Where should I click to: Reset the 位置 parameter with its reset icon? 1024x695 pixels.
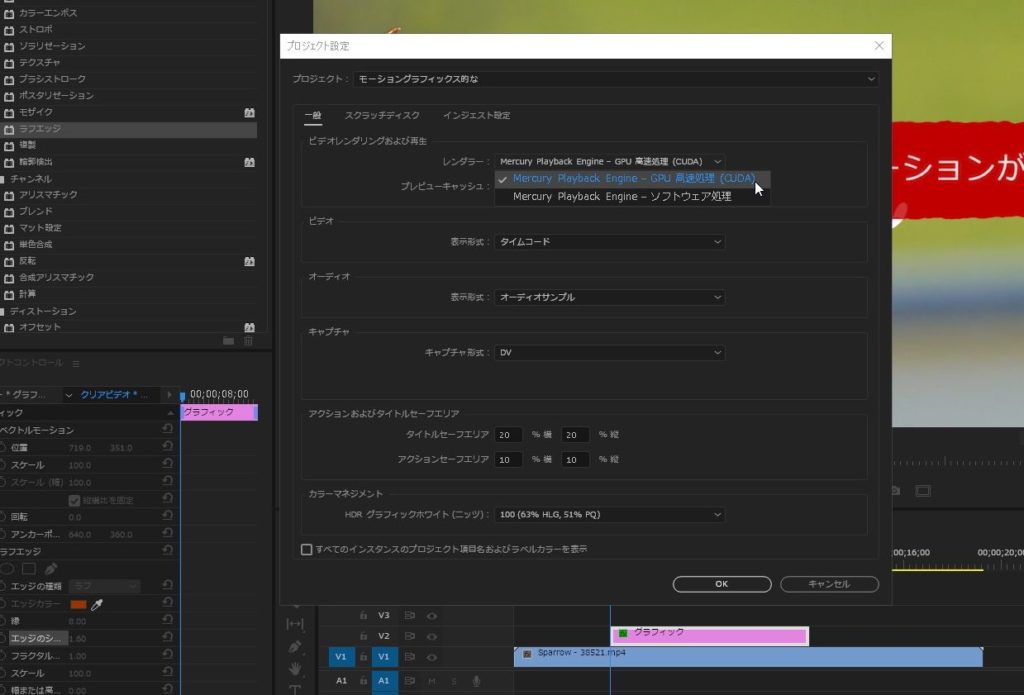(168, 448)
